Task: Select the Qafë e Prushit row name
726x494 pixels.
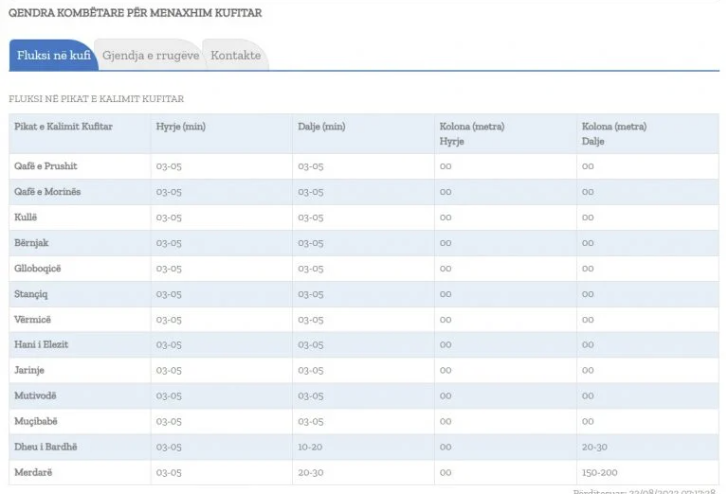Action: click(46, 166)
